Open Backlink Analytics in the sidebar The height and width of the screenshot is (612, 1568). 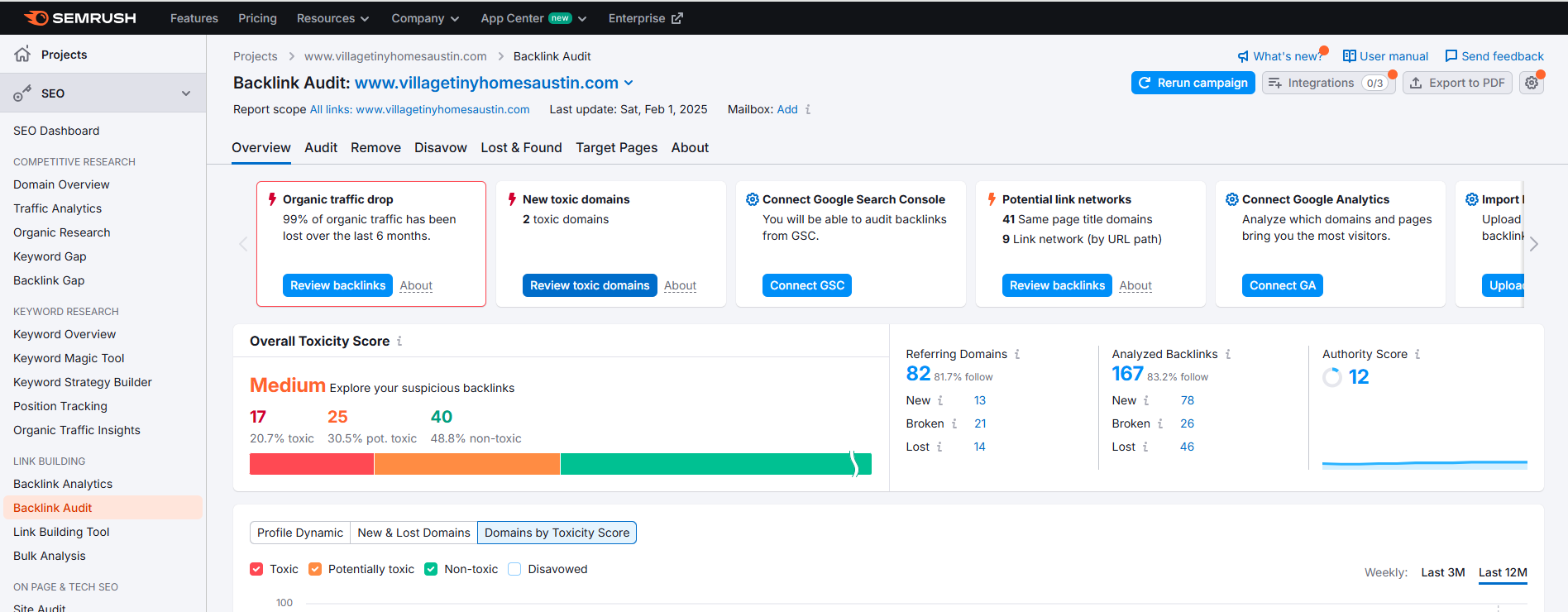click(x=63, y=484)
